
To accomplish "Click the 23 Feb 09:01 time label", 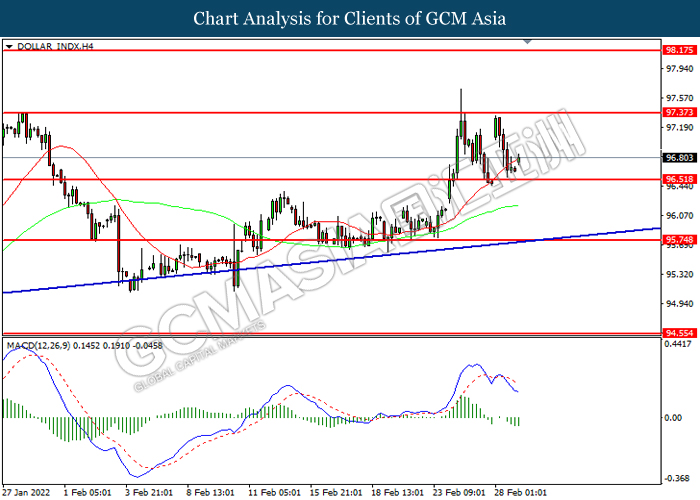I will 459,492.
